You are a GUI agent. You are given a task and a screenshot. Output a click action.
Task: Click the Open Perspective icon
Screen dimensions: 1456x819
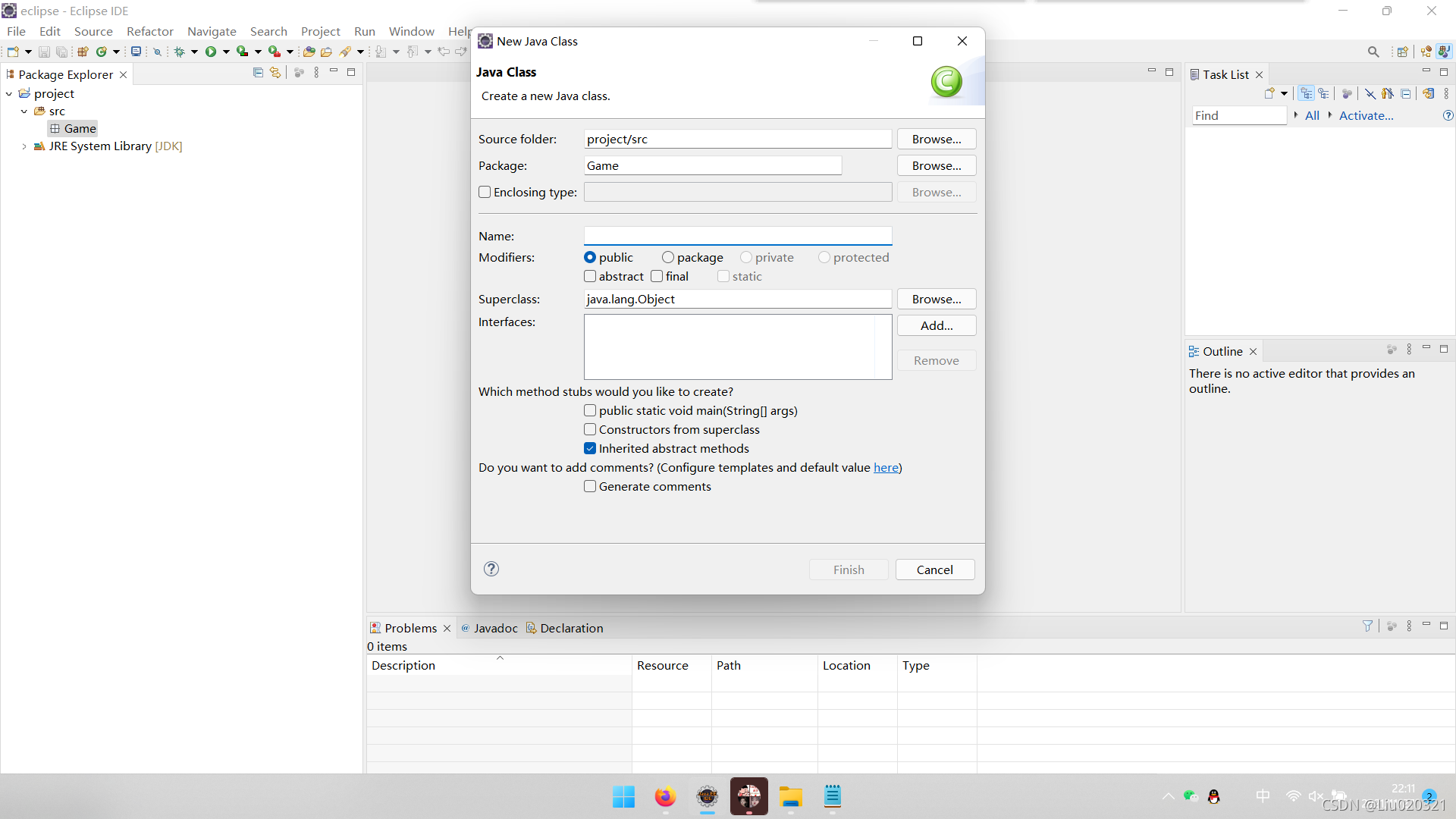[x=1402, y=52]
